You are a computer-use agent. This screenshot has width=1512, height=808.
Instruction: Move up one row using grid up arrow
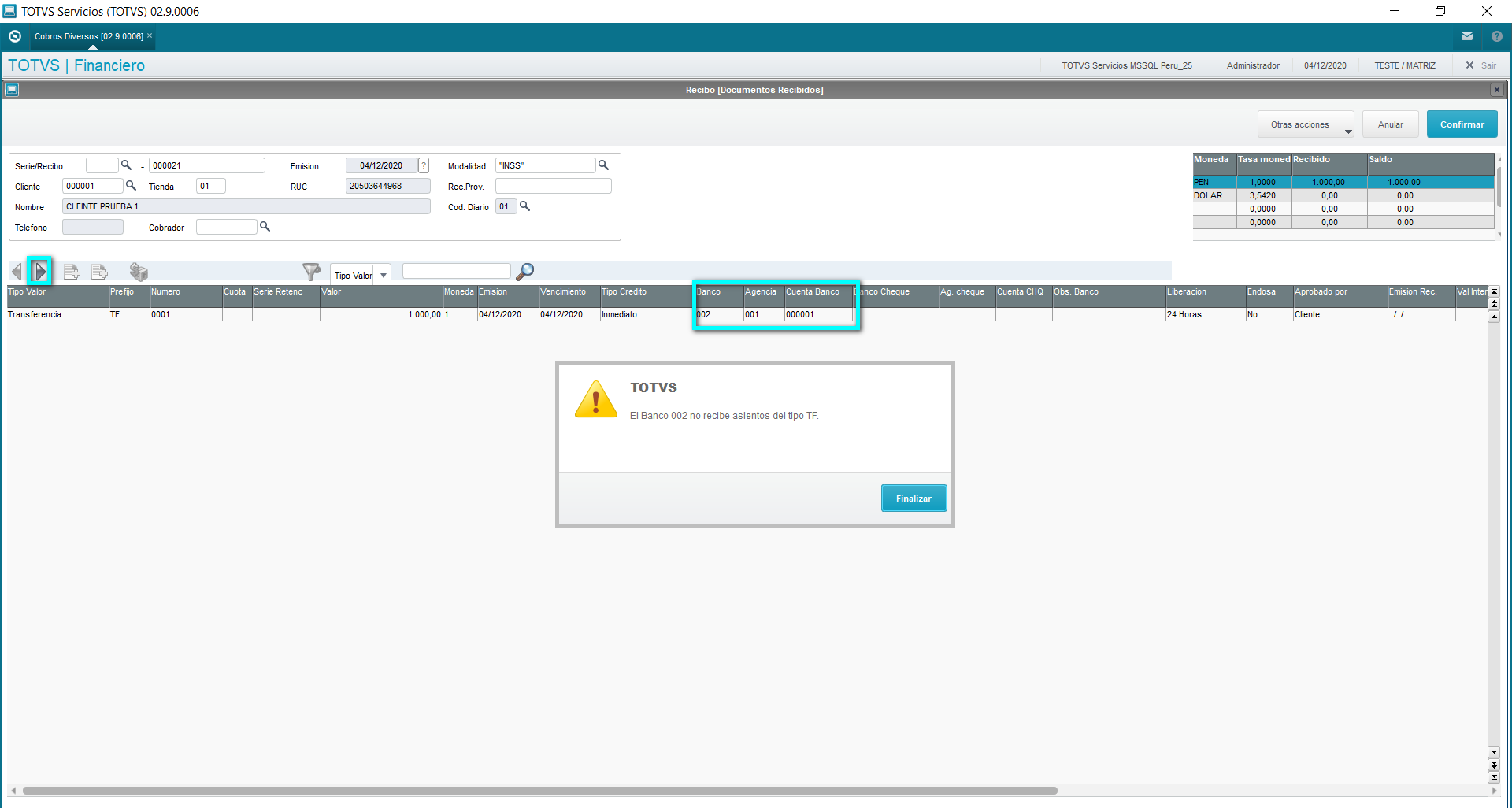tap(1494, 317)
